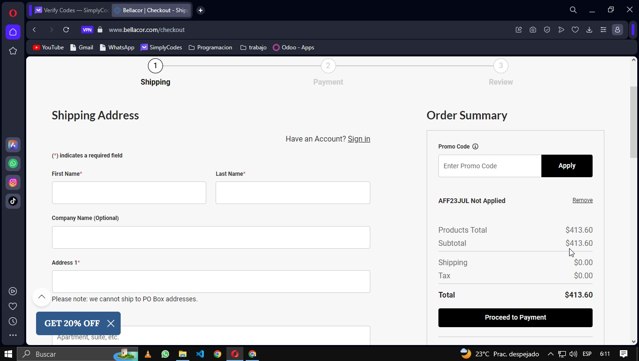The image size is (639, 361).
Task: Search tabs magnifier icon
Action: [x=573, y=10]
